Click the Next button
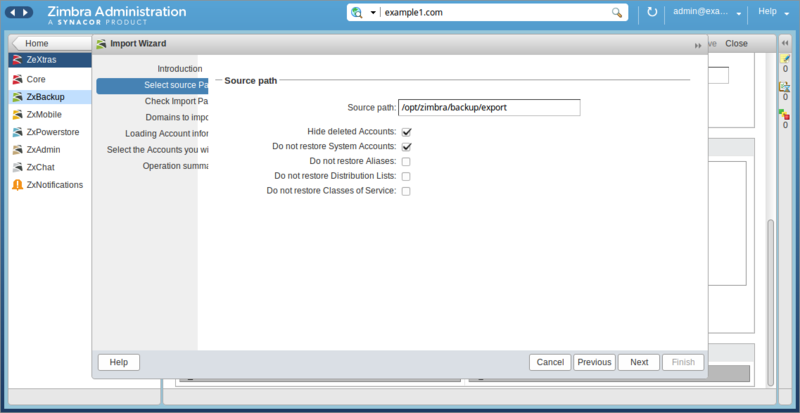 [639, 362]
